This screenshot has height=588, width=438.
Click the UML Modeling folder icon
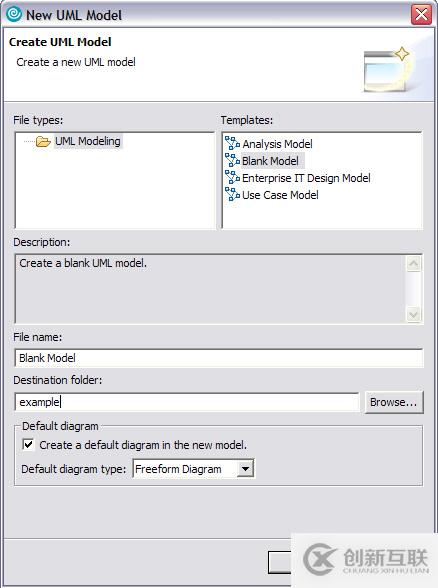43,142
